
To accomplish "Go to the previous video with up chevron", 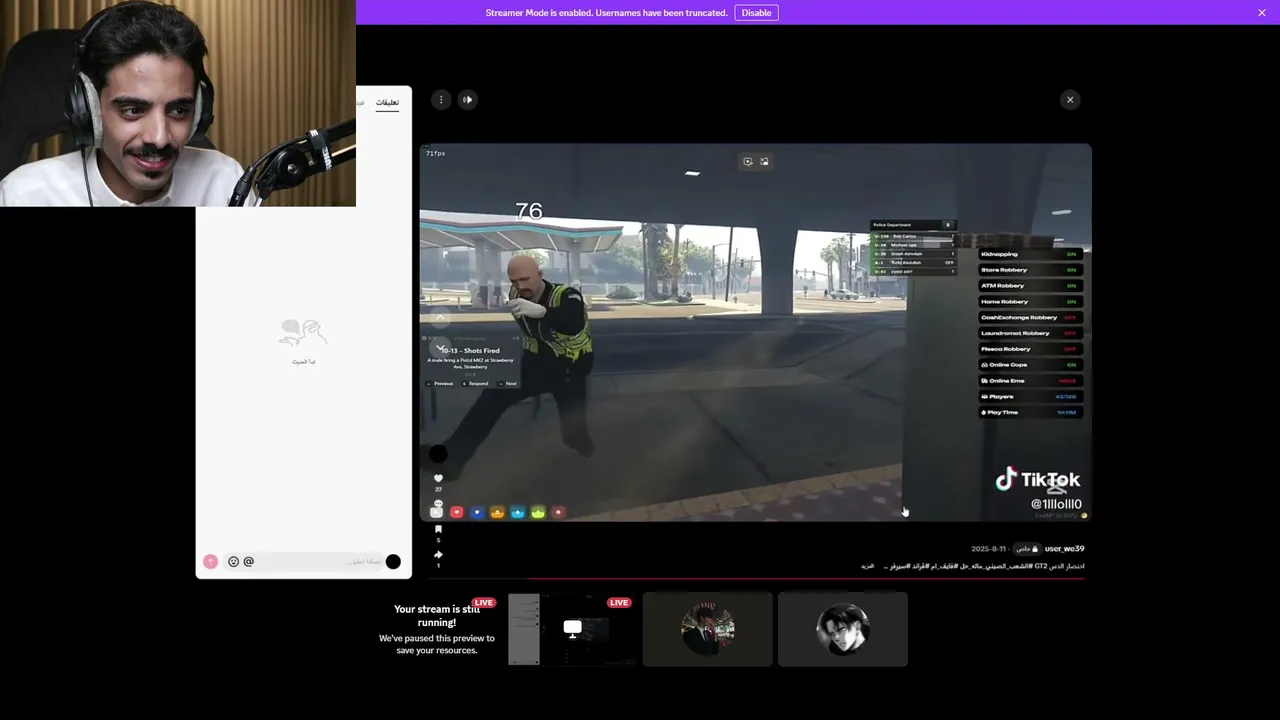I will tap(439, 318).
